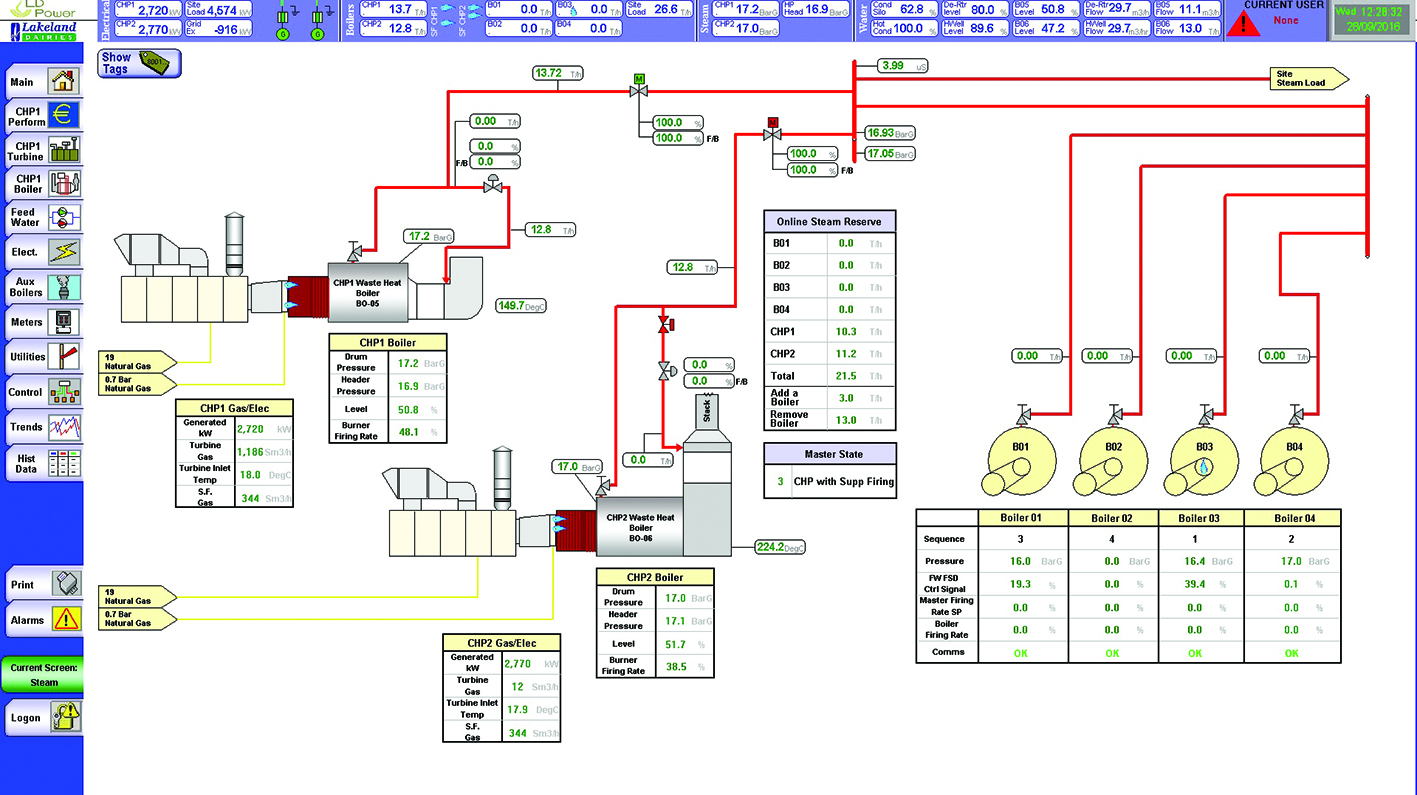
Task: Open Utilities screen
Action: [43, 356]
